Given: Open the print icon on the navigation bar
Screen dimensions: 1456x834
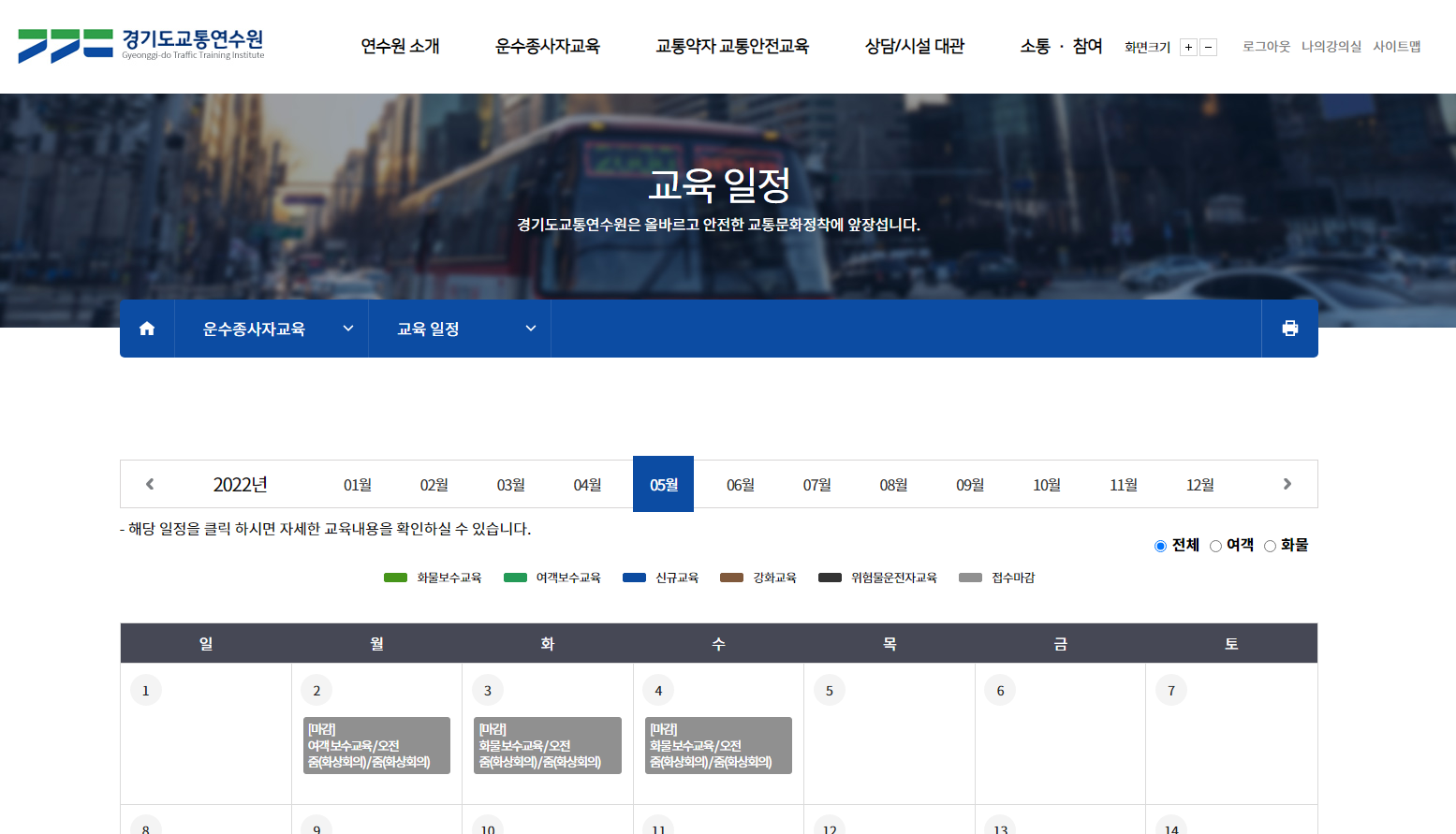Looking at the screenshot, I should [1290, 329].
